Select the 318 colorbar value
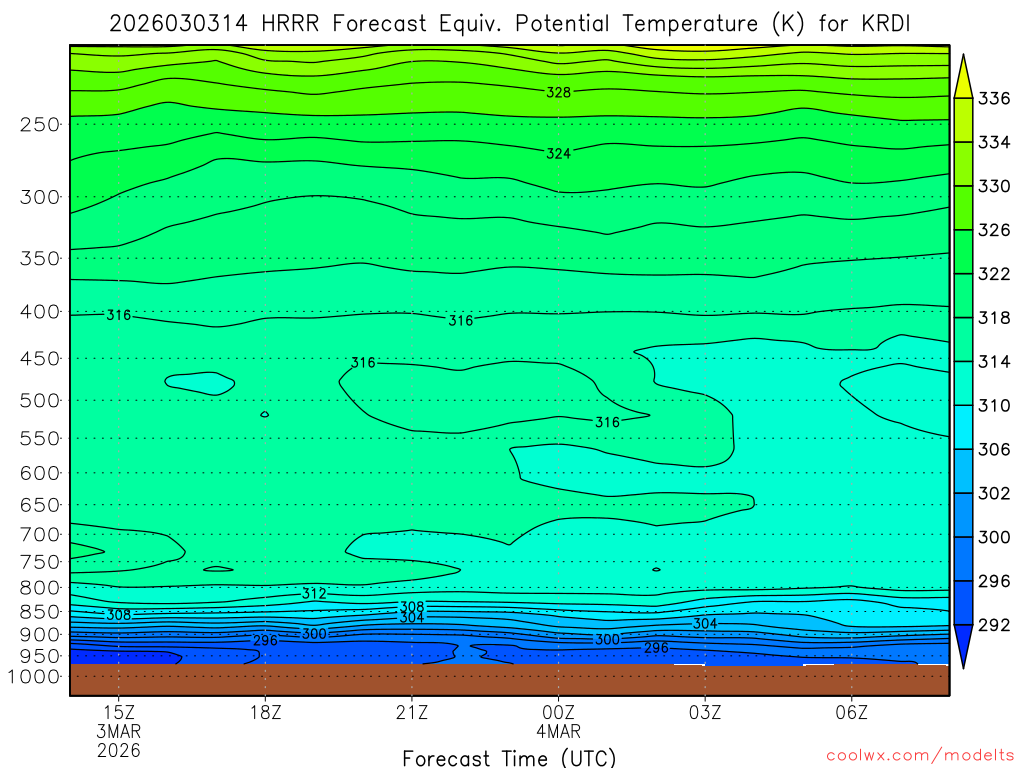Screen dimensions: 1024x768 click(994, 318)
